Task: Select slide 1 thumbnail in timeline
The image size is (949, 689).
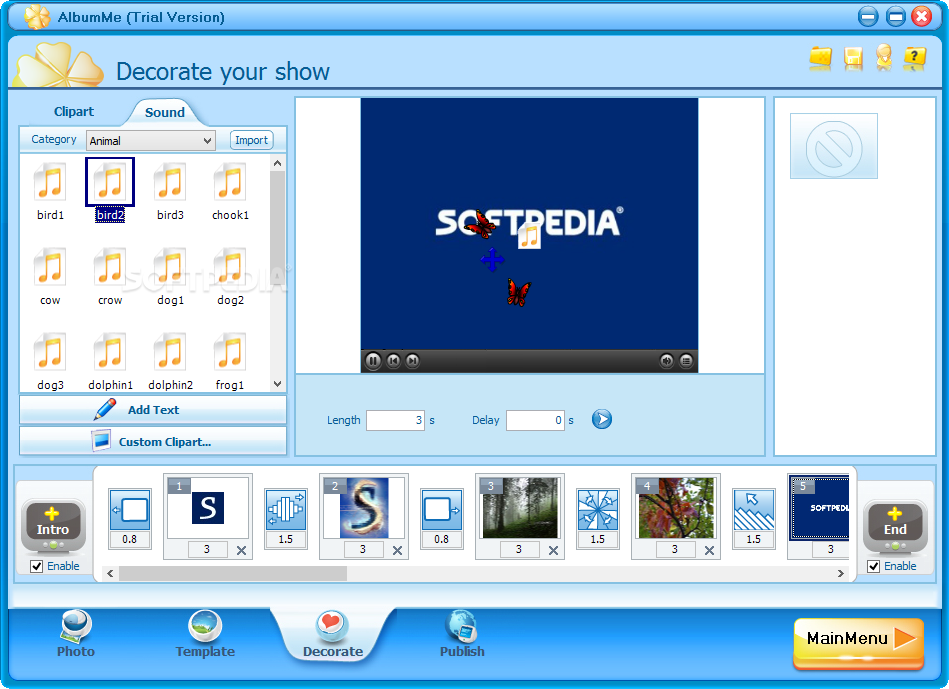Action: point(208,507)
